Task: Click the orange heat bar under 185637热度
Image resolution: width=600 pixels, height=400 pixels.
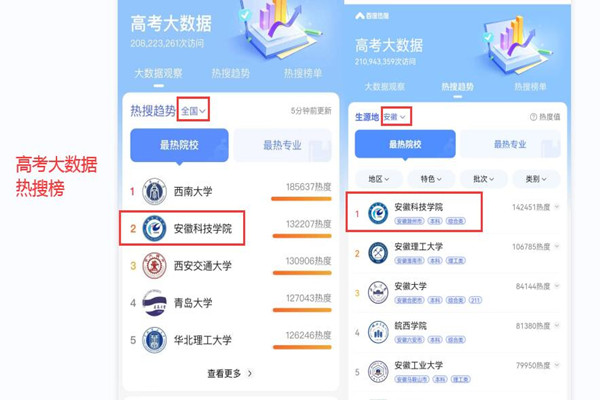Action: pyautogui.click(x=301, y=199)
